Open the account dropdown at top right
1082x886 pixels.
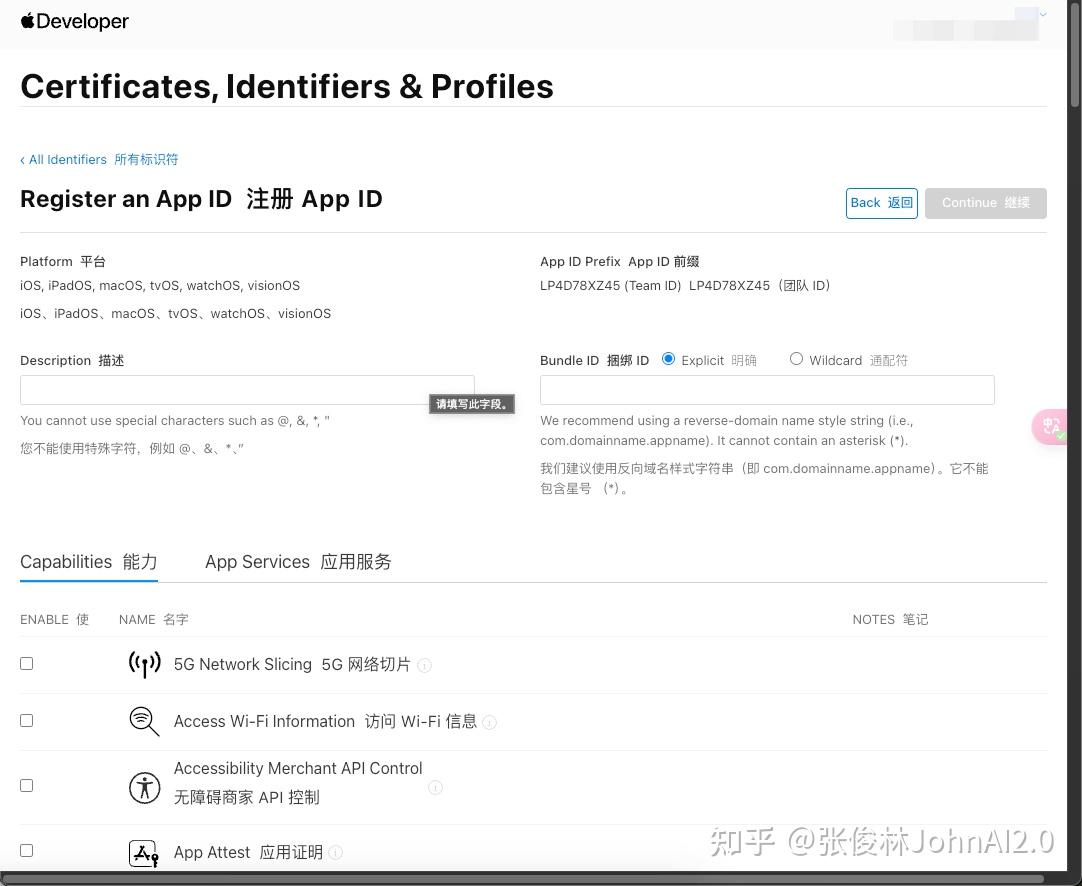(1043, 15)
